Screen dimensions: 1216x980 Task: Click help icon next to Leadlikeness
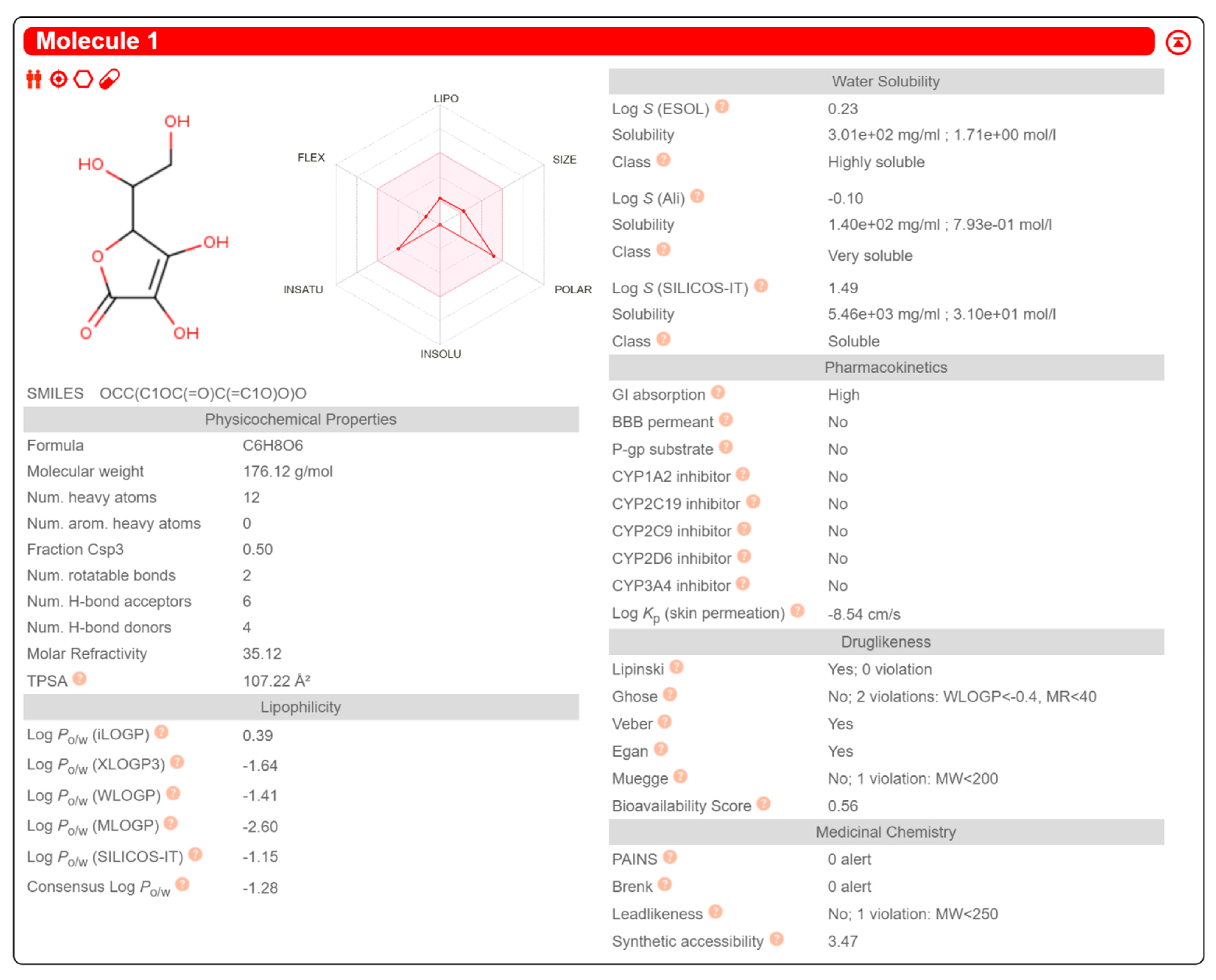(x=715, y=912)
